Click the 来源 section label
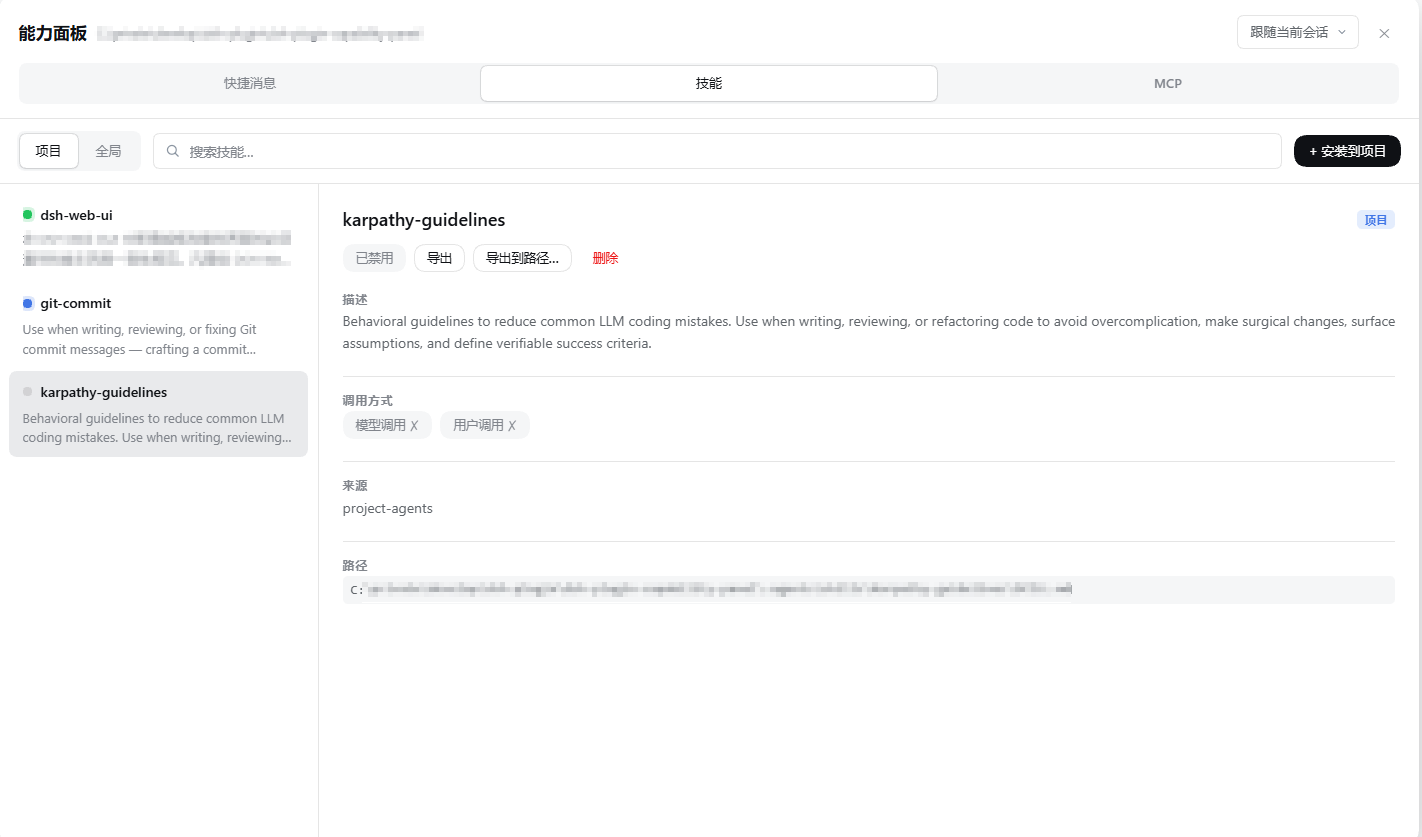The height and width of the screenshot is (837, 1422). pos(355,485)
